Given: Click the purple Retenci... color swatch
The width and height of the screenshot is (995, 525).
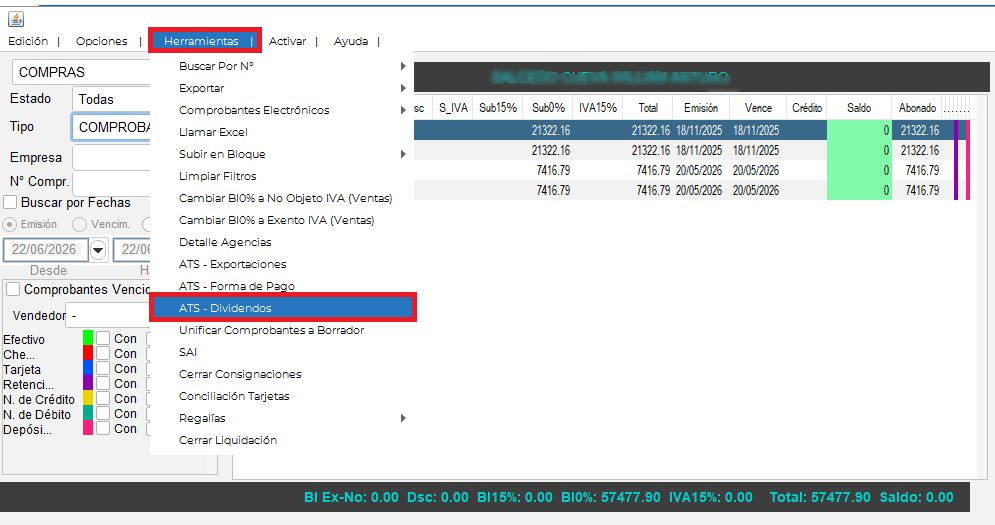Looking at the screenshot, I should [x=88, y=383].
